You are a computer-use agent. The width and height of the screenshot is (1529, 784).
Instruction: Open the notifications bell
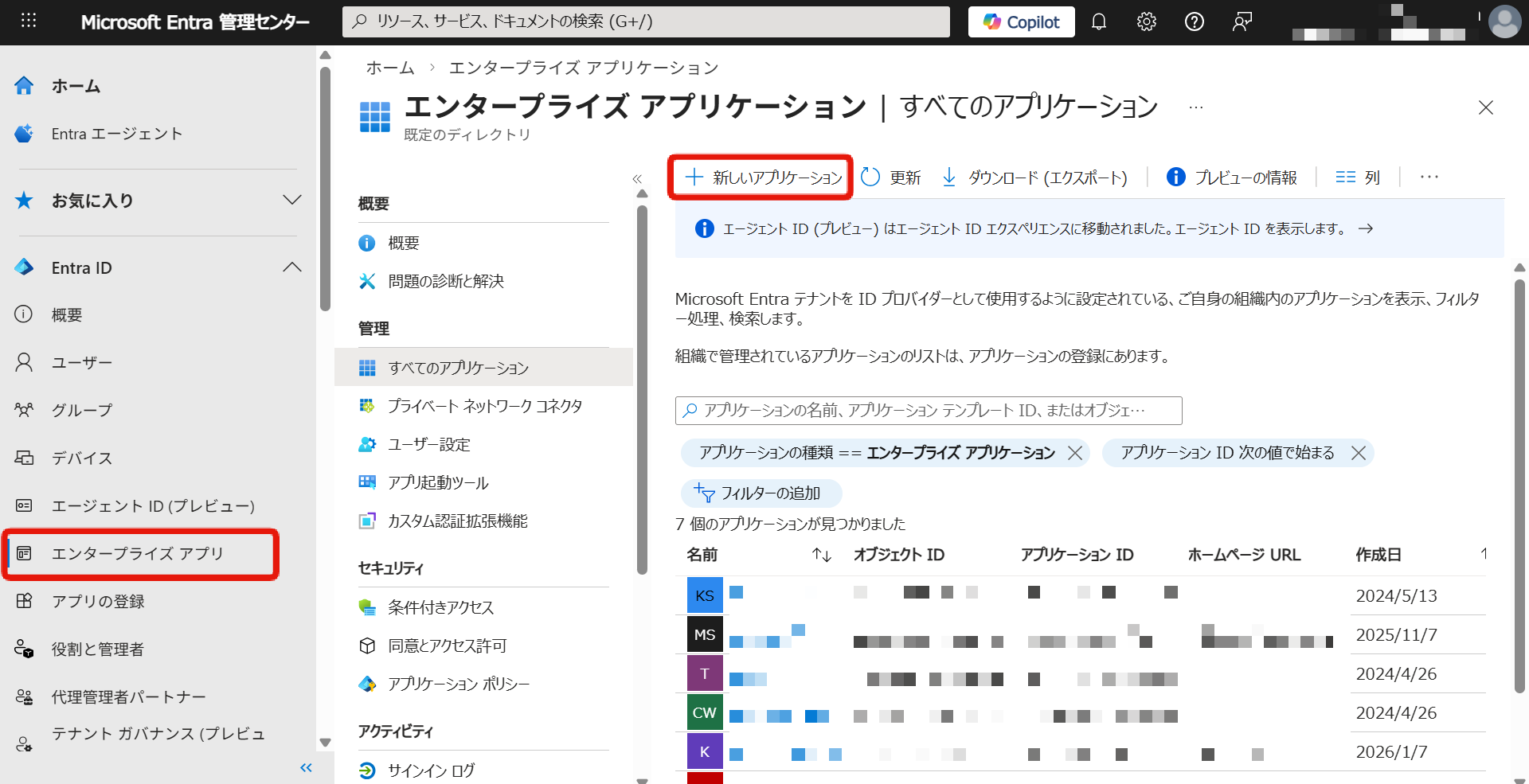1099,21
